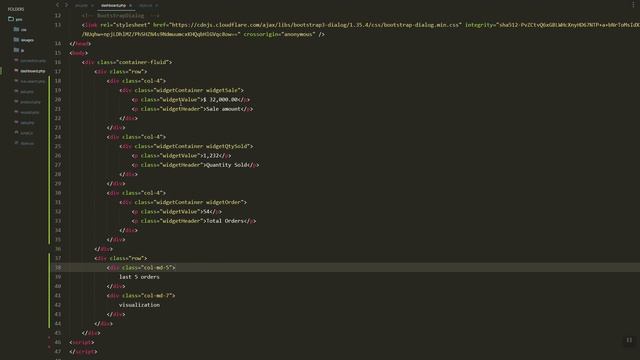
Task: Click the BootstrapDialog comment line
Action: (x=120, y=16)
